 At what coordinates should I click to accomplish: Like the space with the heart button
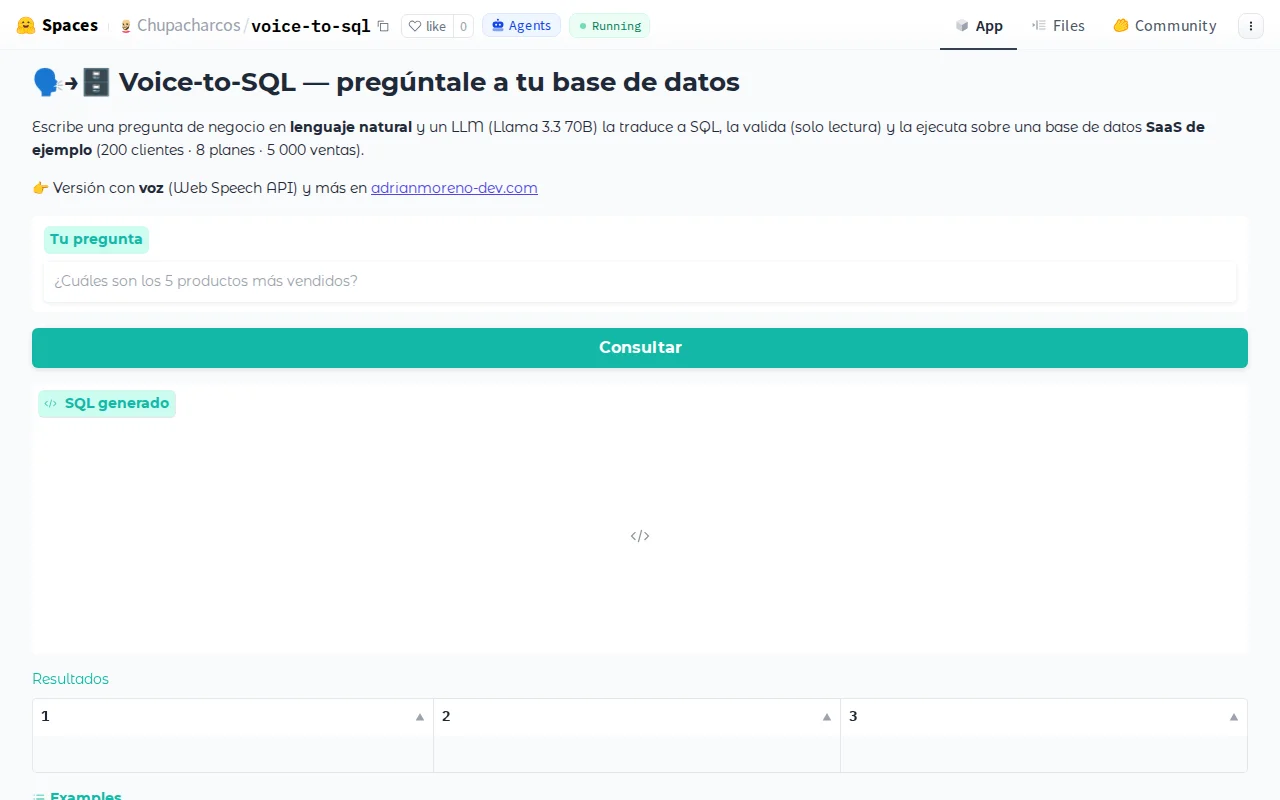[427, 26]
